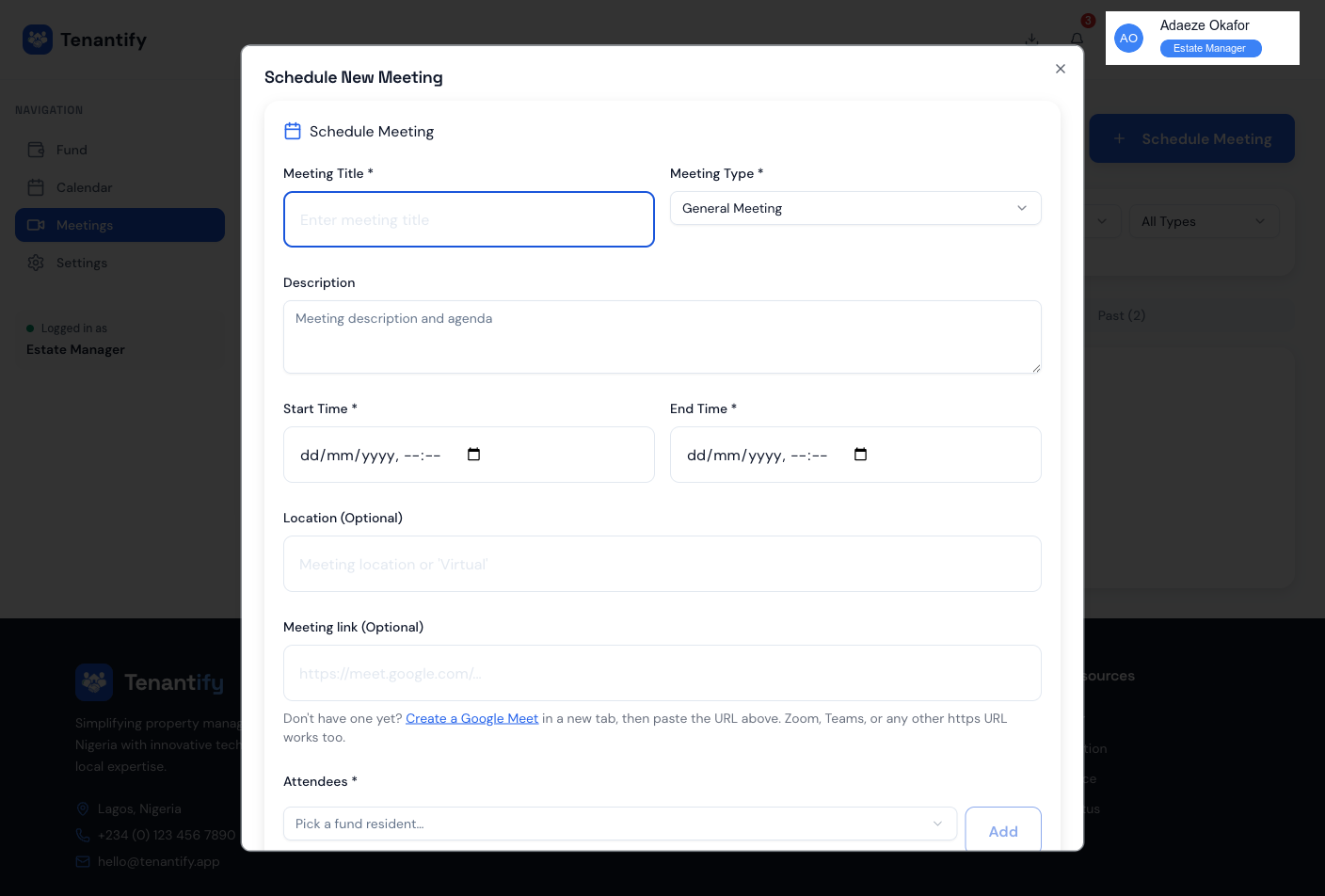Click the Description resize handle corner
The image size is (1325, 896).
click(1036, 368)
